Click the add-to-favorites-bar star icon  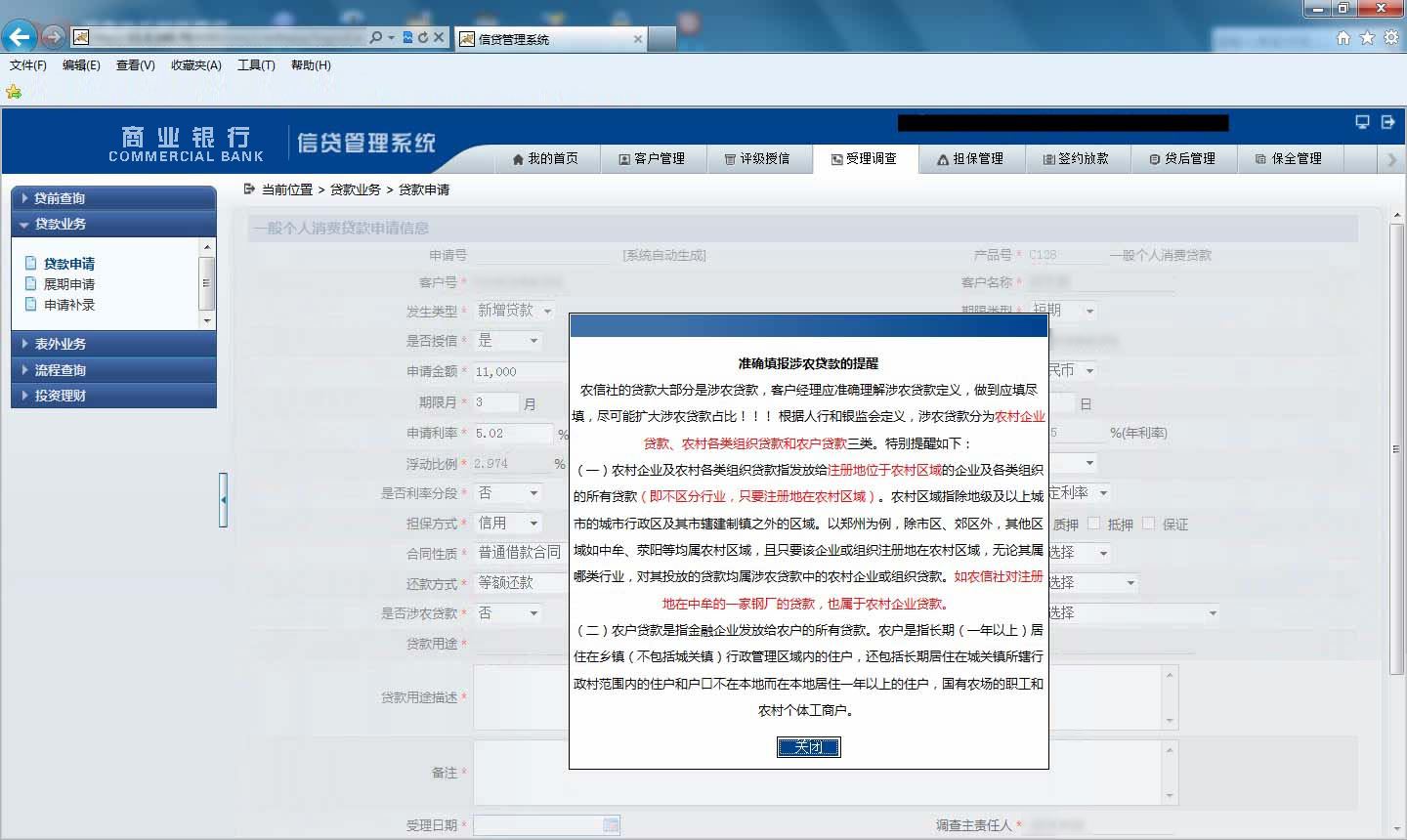click(x=14, y=91)
